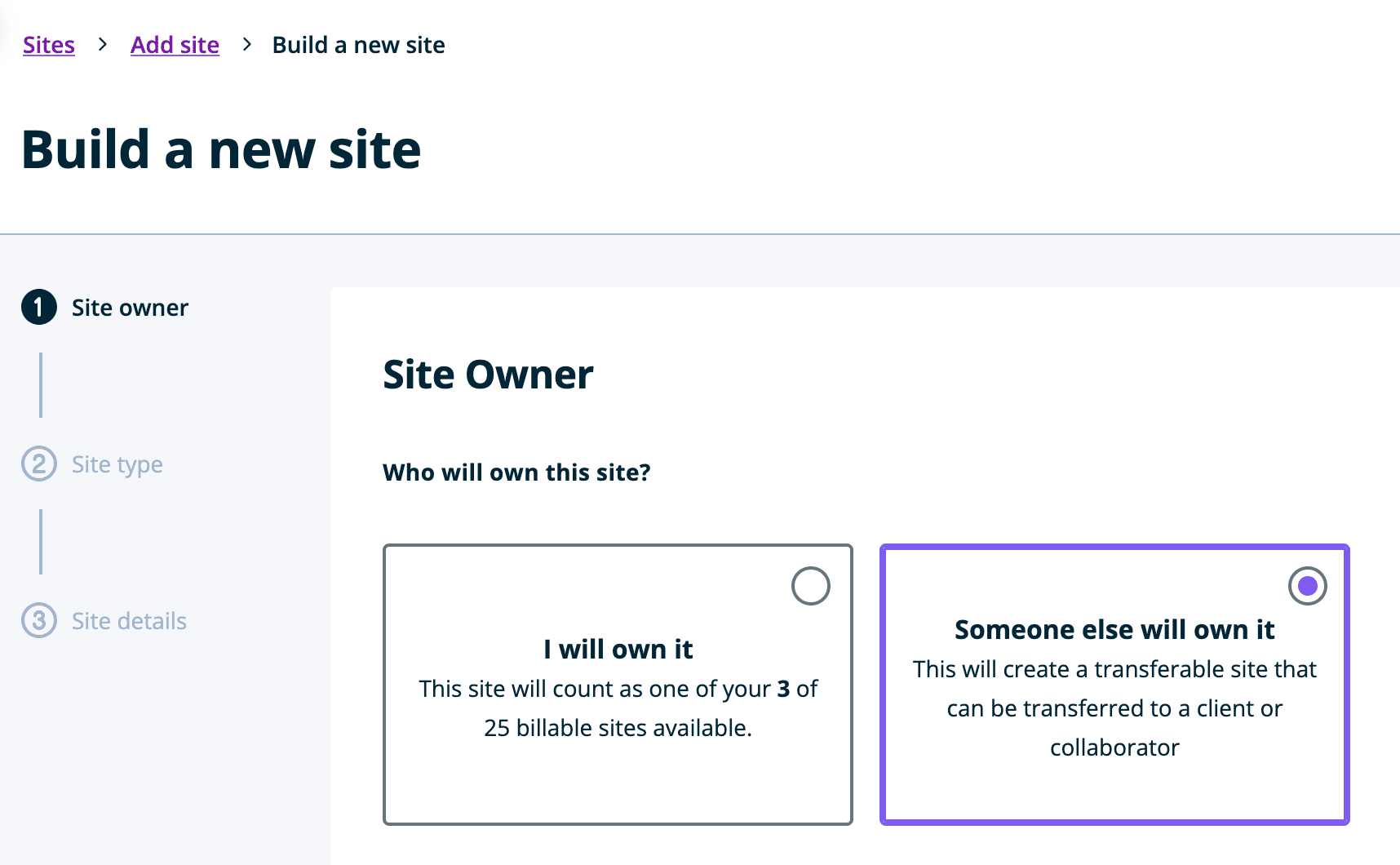Viewport: 1400px width, 865px height.
Task: Click the transferable site option card description
Action: [x=1114, y=708]
